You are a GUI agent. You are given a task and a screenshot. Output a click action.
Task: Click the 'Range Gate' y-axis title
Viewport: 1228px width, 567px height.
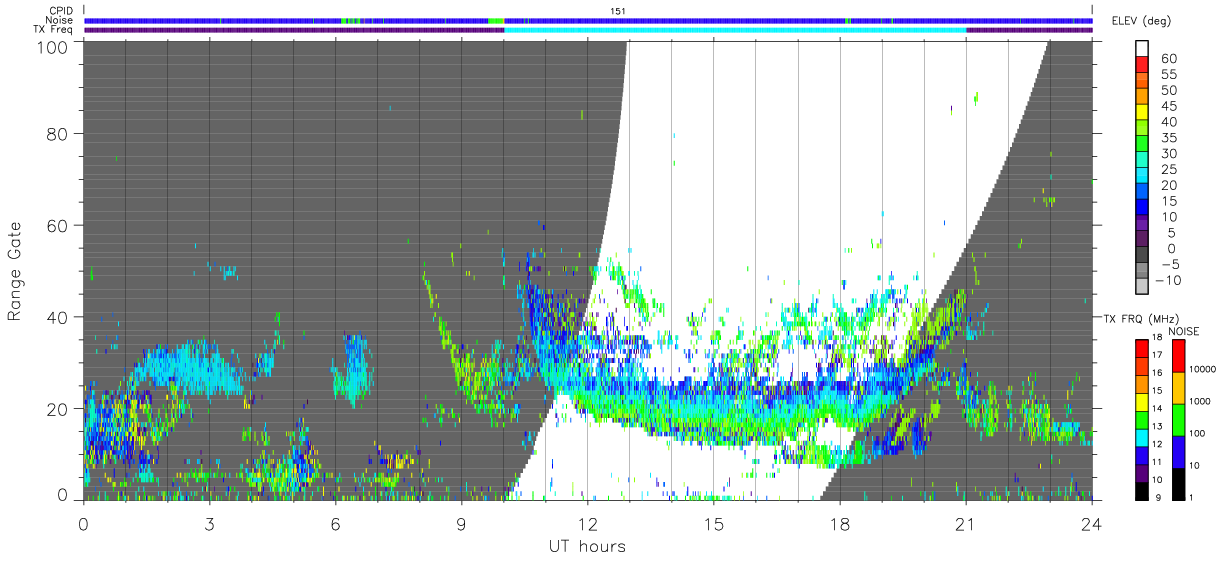[x=16, y=271]
